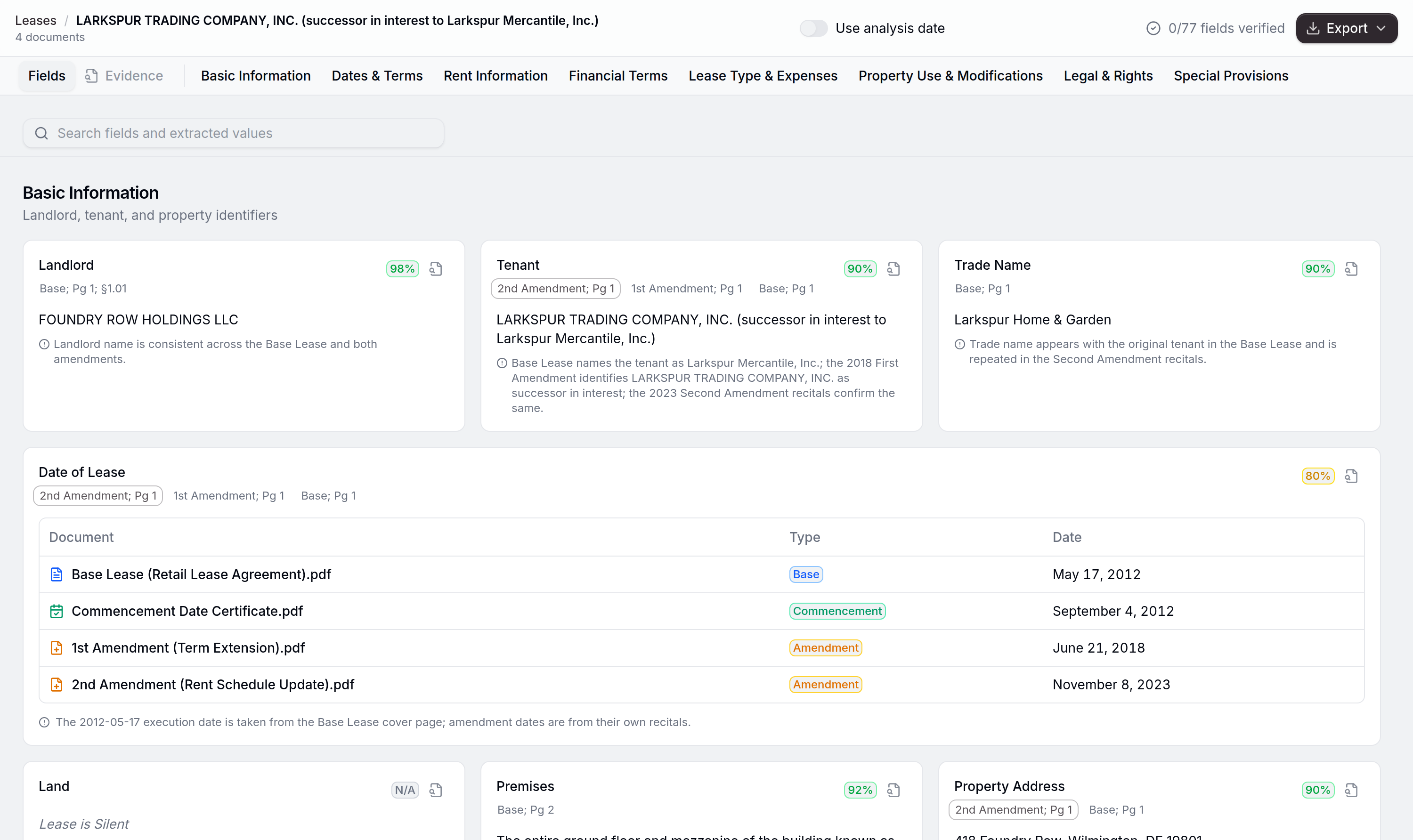
Task: Click Date of Lease 80% confidence badge
Action: pos(1318,476)
